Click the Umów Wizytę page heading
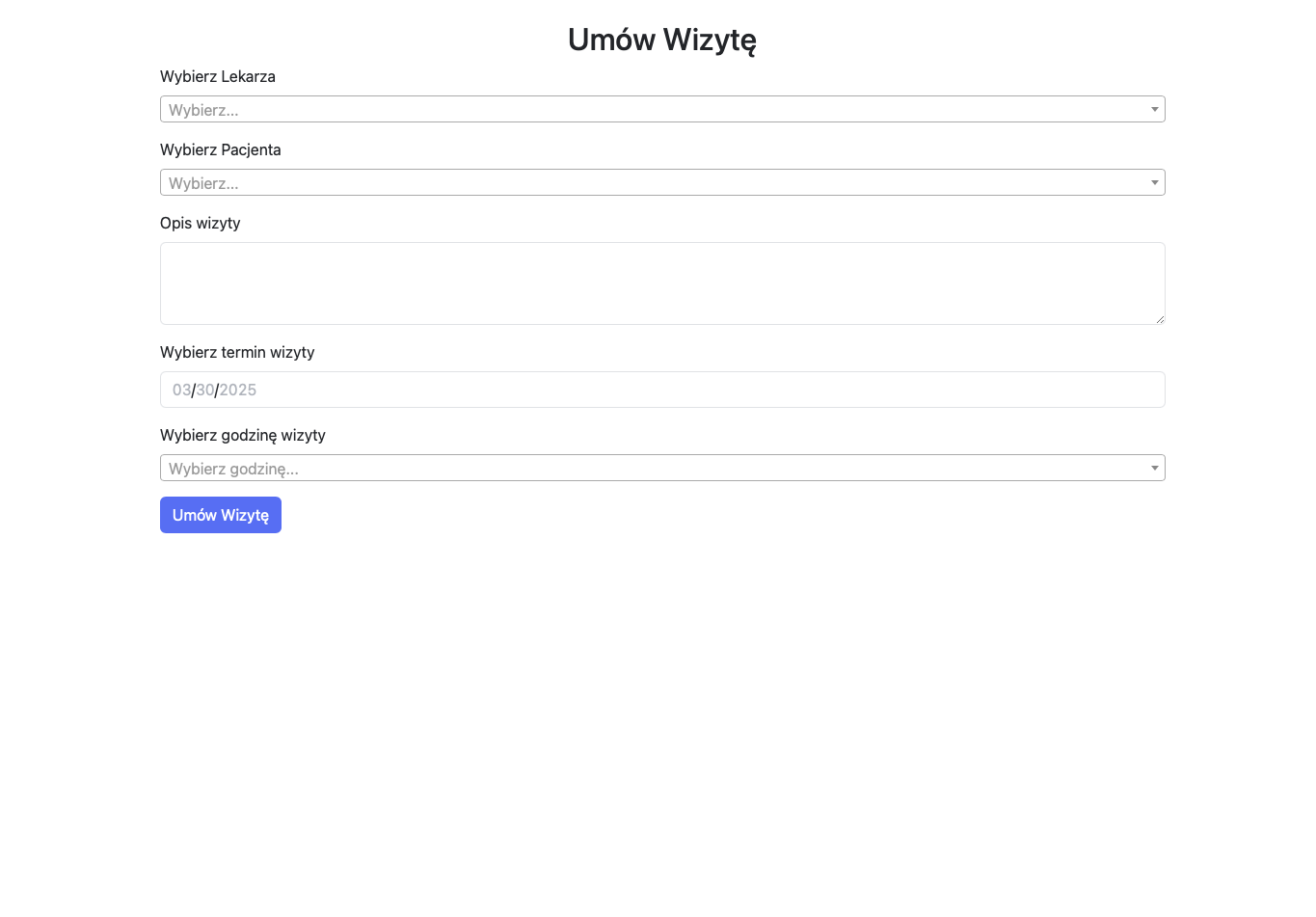 click(662, 40)
